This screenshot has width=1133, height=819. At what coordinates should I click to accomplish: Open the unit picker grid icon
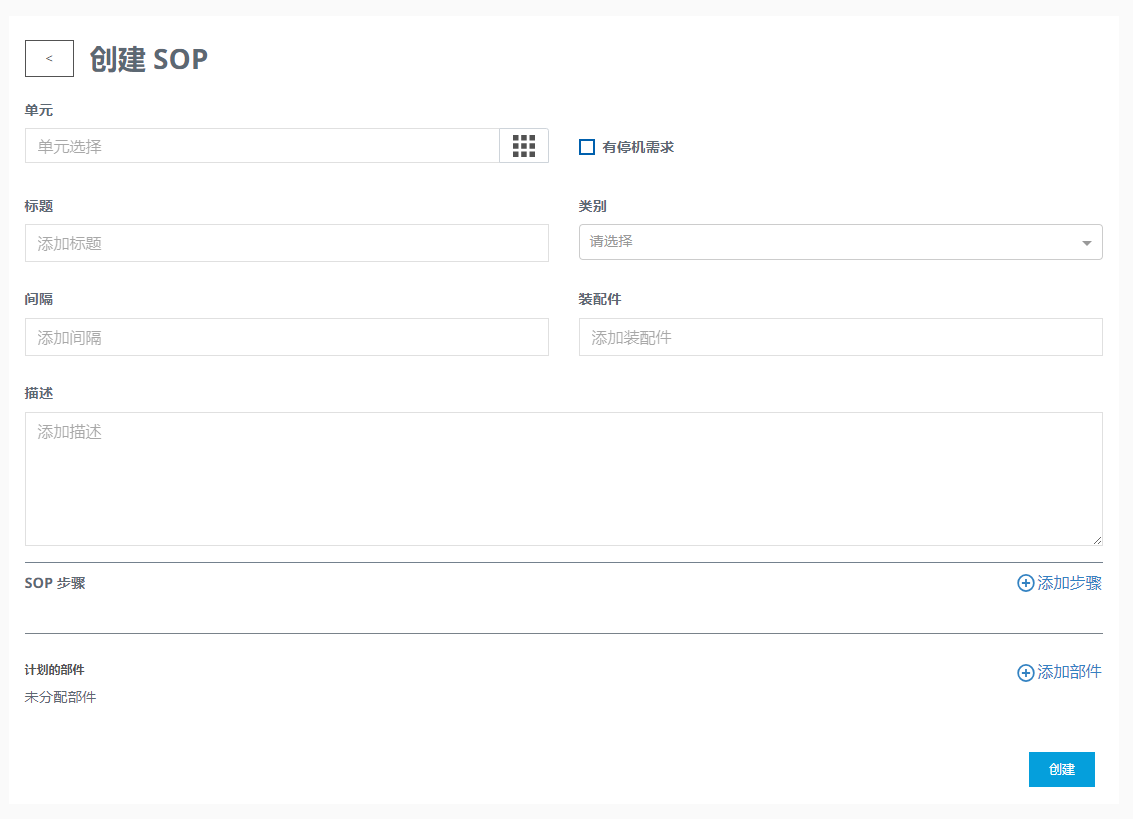click(x=524, y=146)
